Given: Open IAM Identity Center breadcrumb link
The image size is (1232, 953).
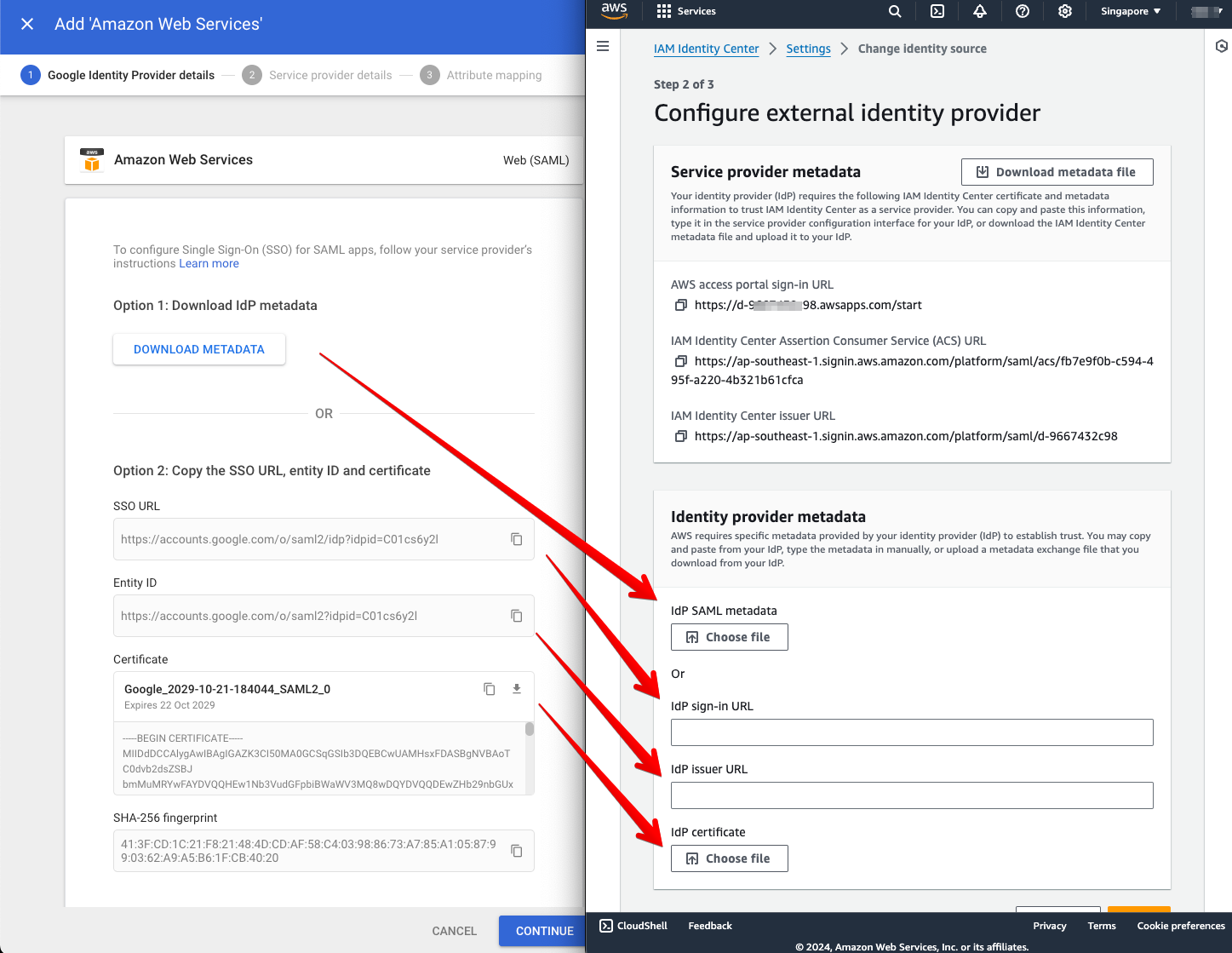Looking at the screenshot, I should pyautogui.click(x=706, y=49).
